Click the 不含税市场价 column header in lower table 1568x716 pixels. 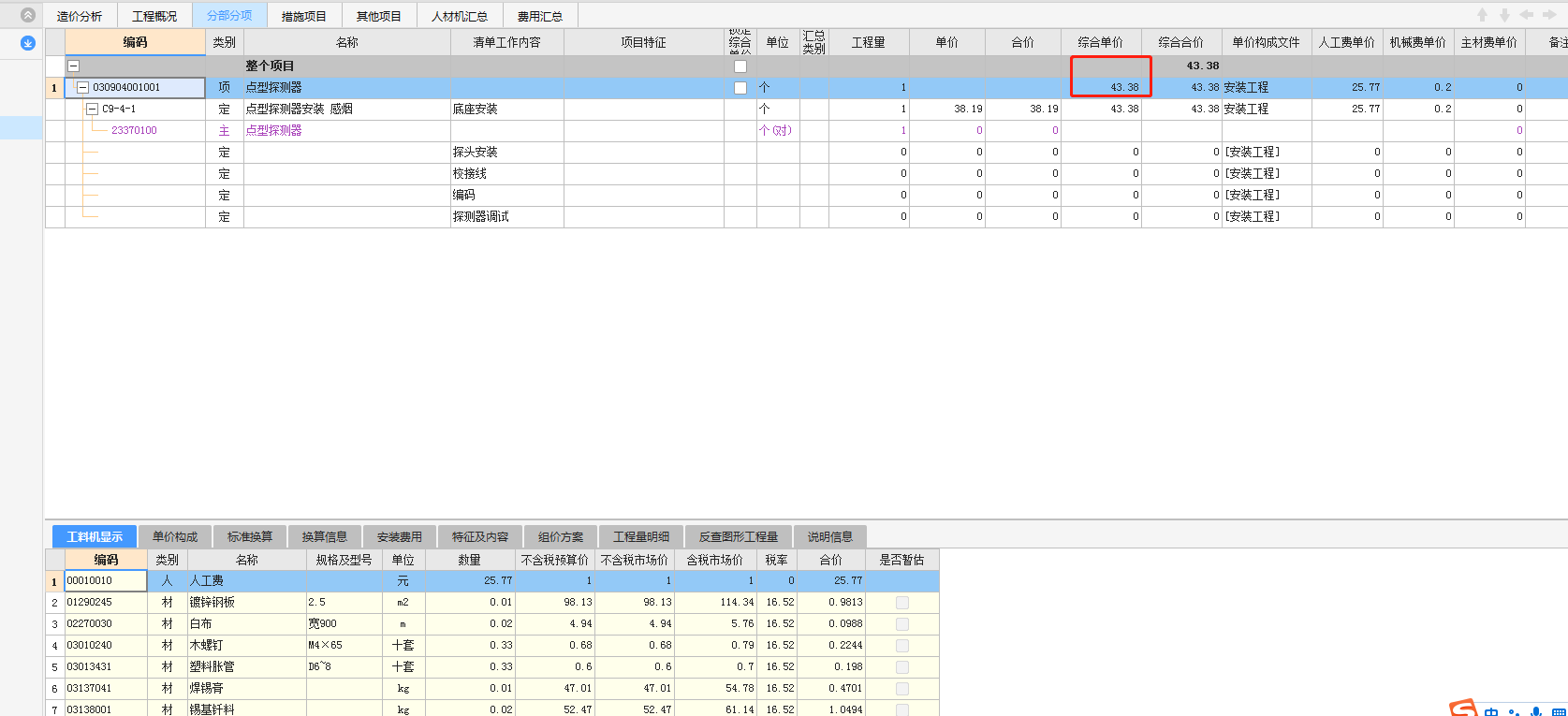635,560
